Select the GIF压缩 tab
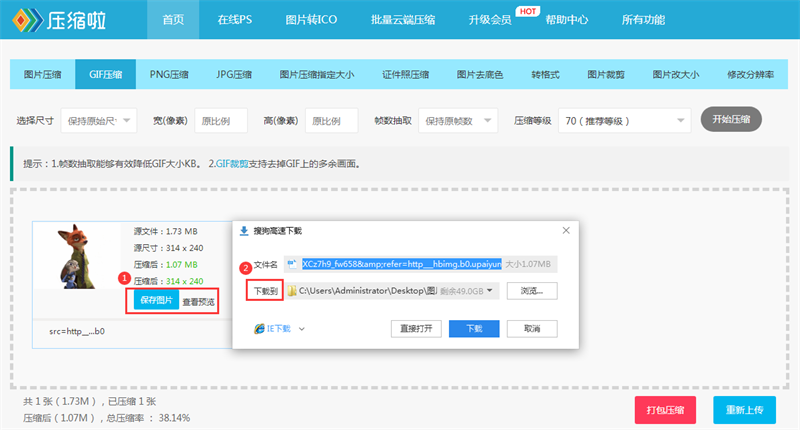800x430 pixels. (106, 74)
